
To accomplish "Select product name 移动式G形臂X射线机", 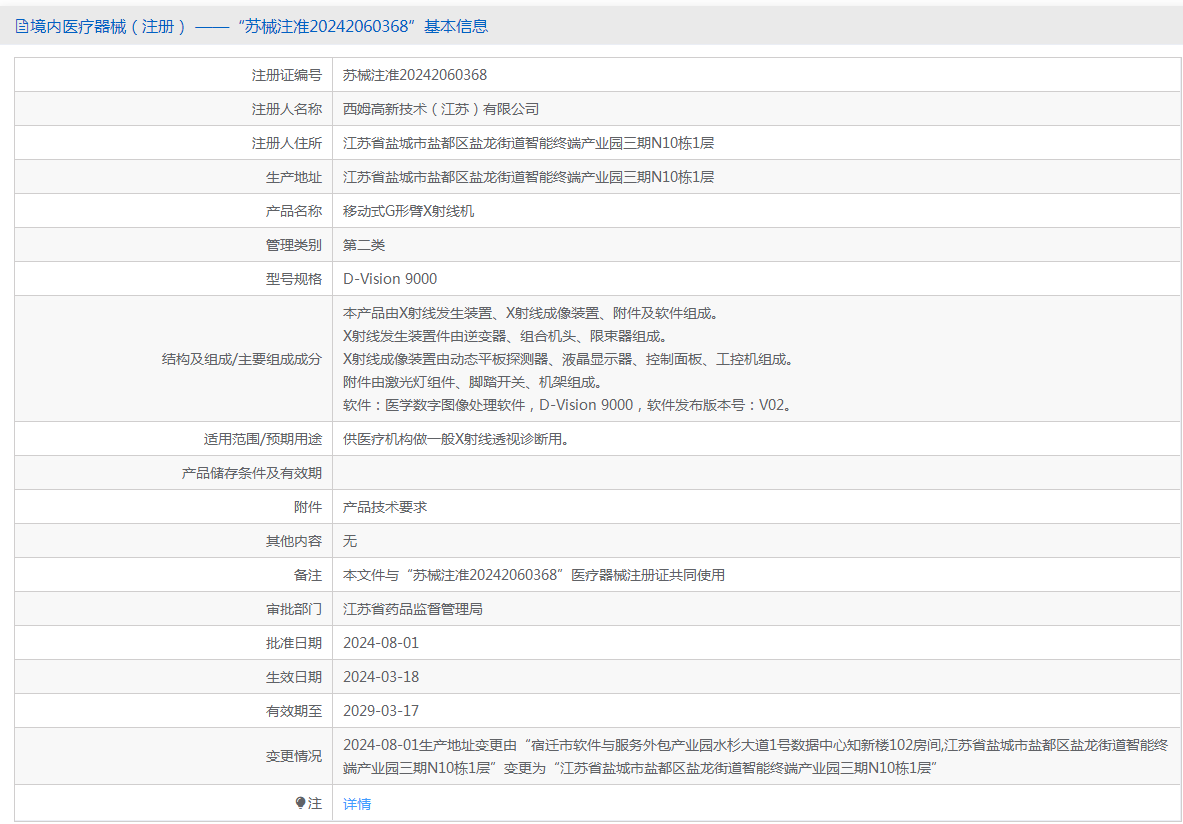I will [x=408, y=211].
